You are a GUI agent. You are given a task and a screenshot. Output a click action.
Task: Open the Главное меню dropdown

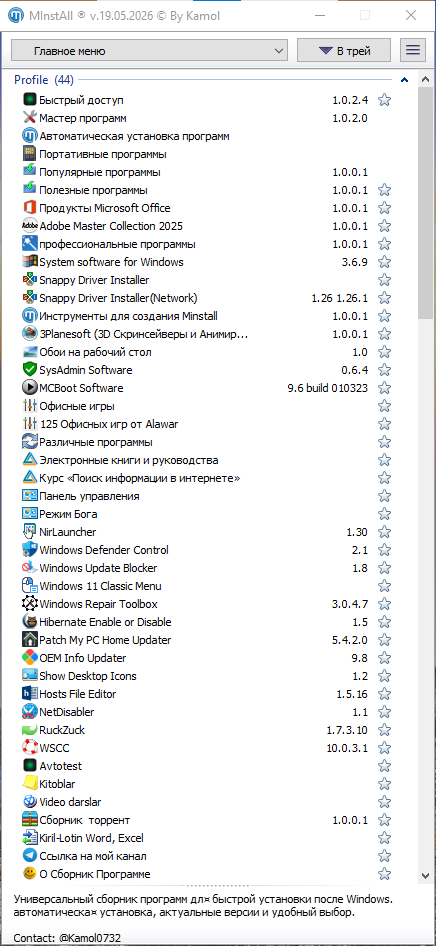pyautogui.click(x=150, y=51)
